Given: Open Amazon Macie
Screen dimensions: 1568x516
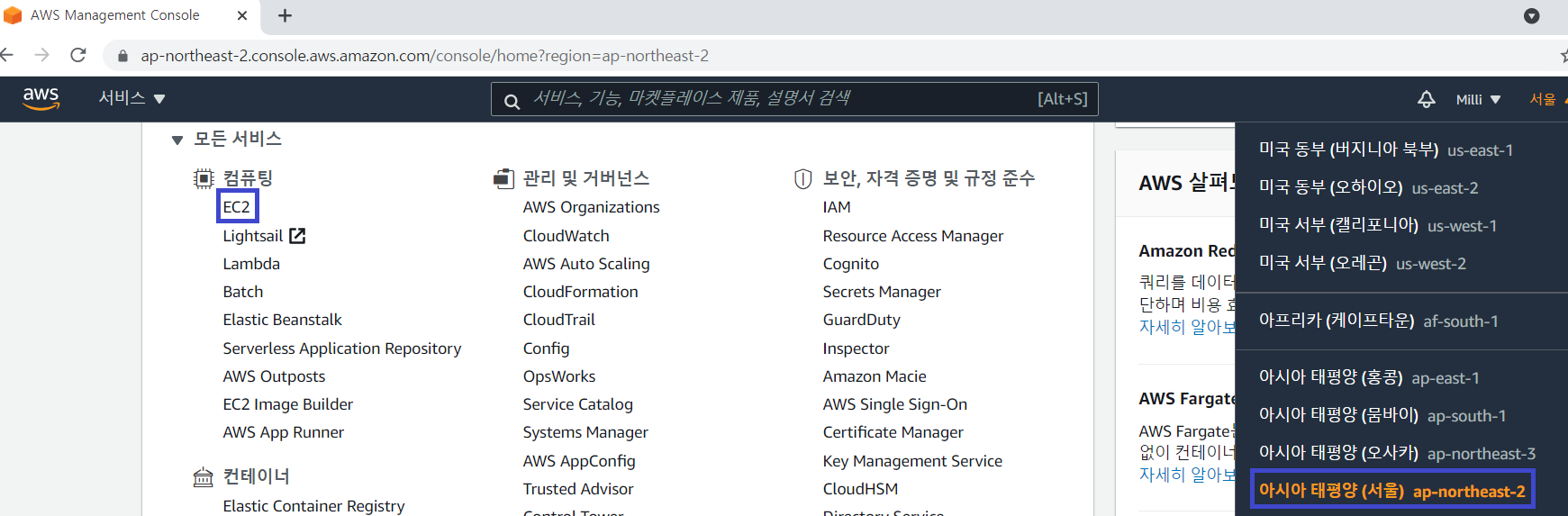Looking at the screenshot, I should pyautogui.click(x=875, y=376).
